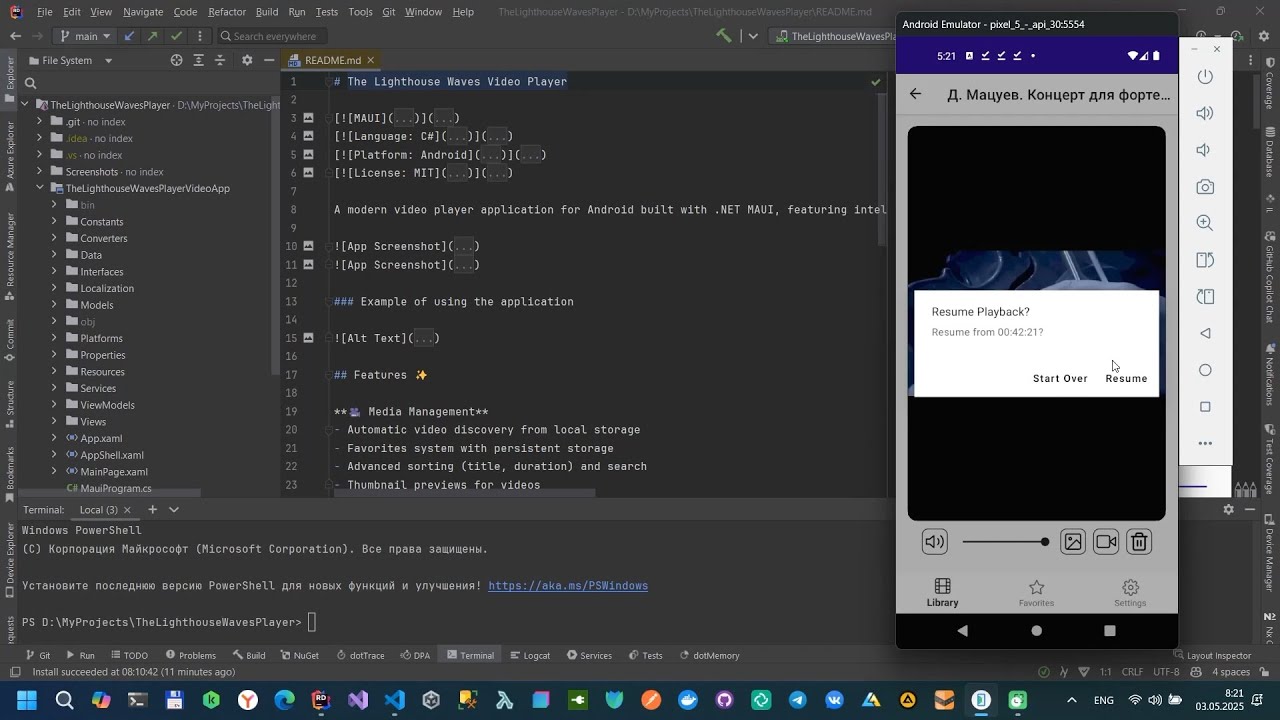1280x720 pixels.
Task: Click the 4 spaces indent status entry
Action: [x=1230, y=672]
